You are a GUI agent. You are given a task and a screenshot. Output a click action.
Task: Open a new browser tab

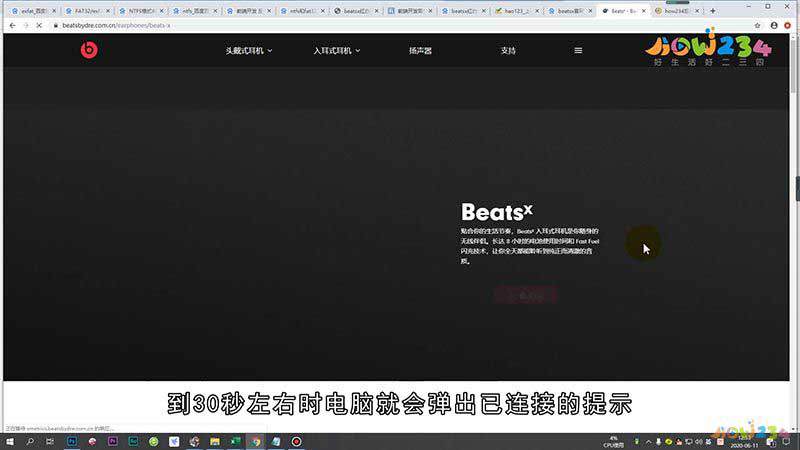[713, 10]
